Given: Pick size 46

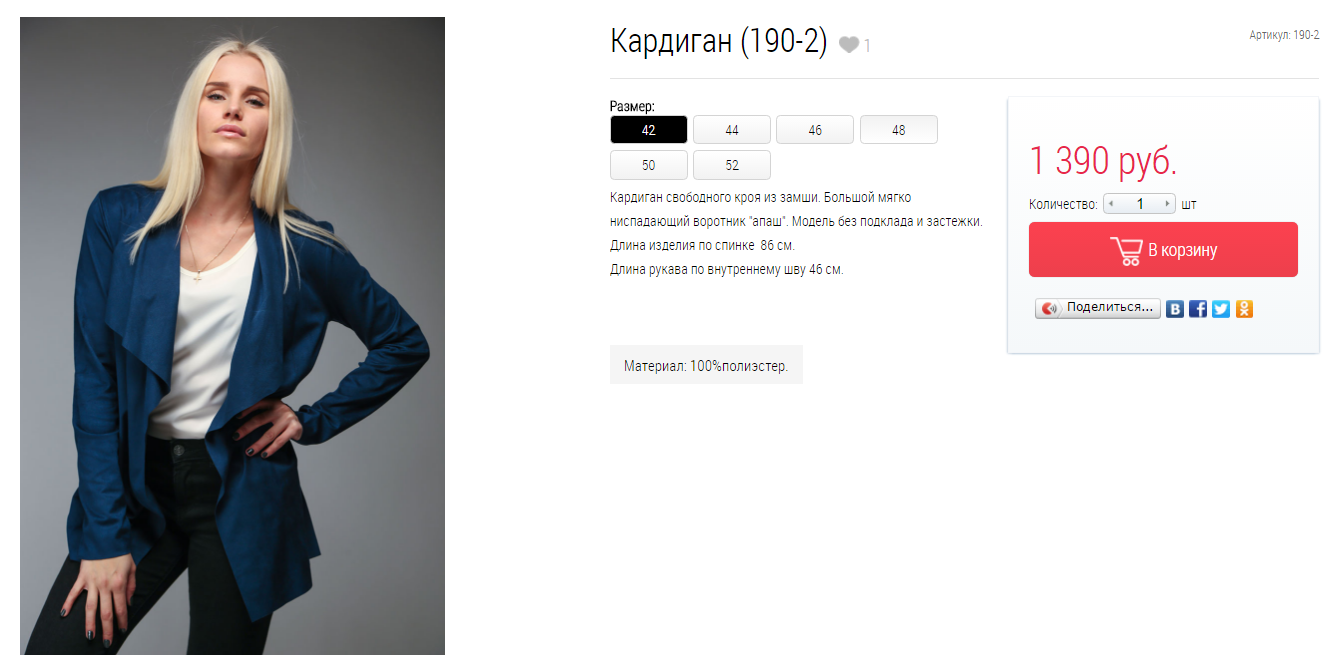Looking at the screenshot, I should (x=815, y=130).
